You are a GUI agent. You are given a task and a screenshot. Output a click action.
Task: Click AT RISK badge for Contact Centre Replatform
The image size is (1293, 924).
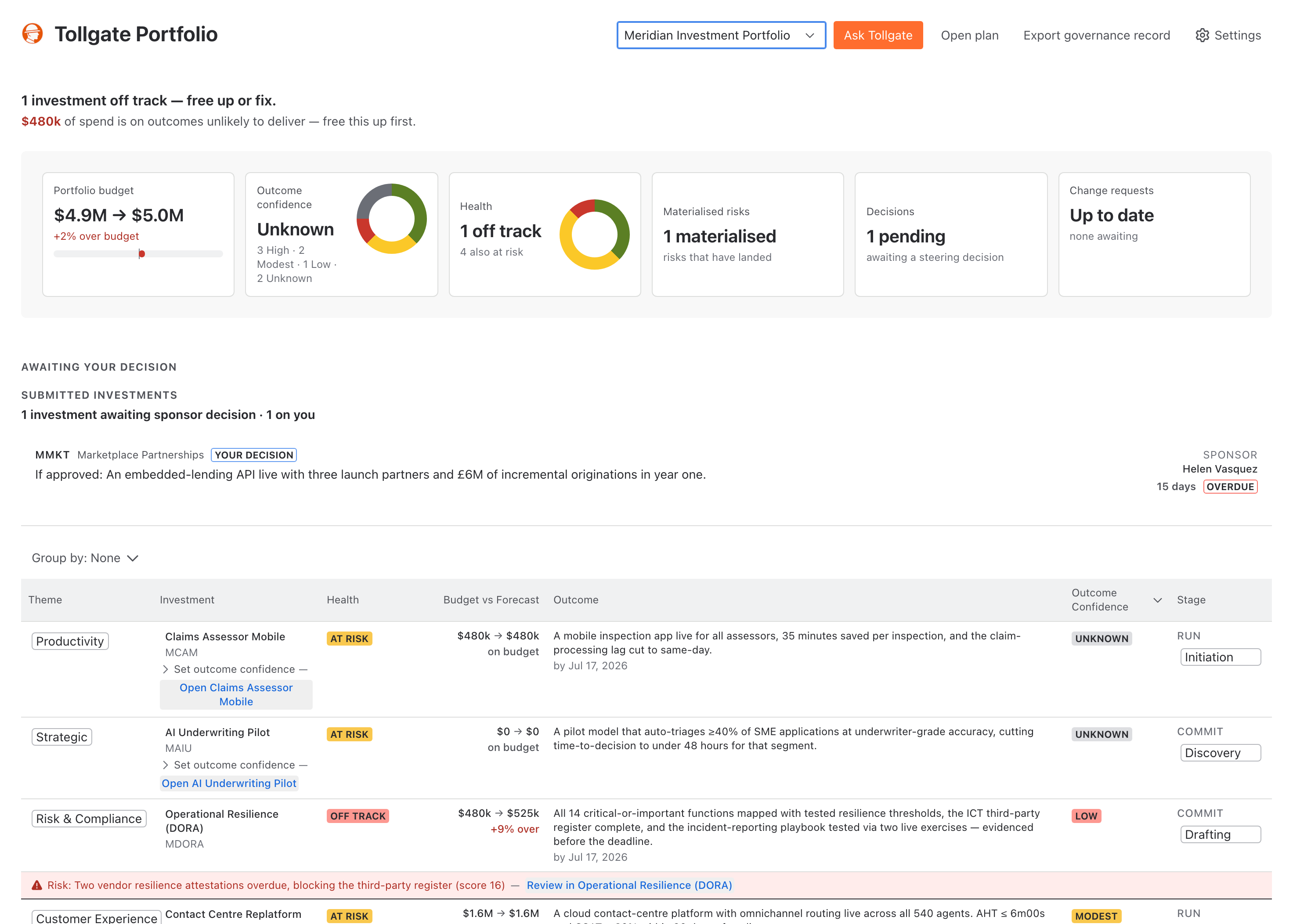(349, 916)
